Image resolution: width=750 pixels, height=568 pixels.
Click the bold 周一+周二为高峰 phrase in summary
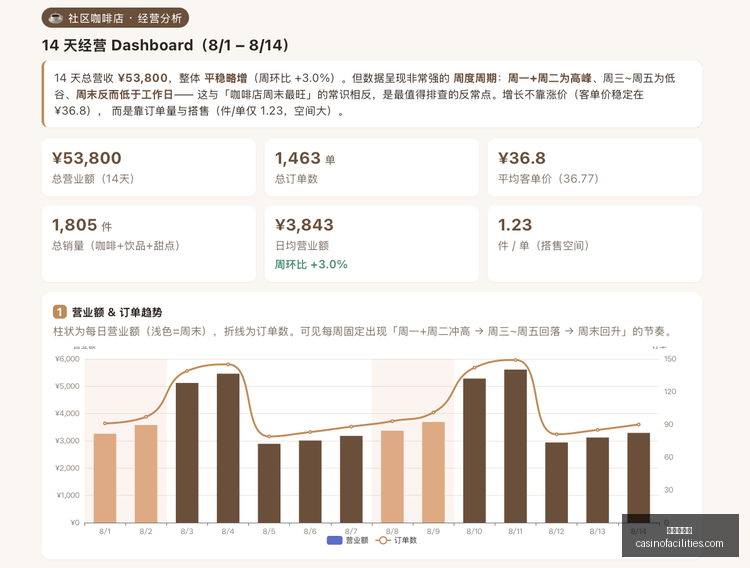click(x=550, y=78)
